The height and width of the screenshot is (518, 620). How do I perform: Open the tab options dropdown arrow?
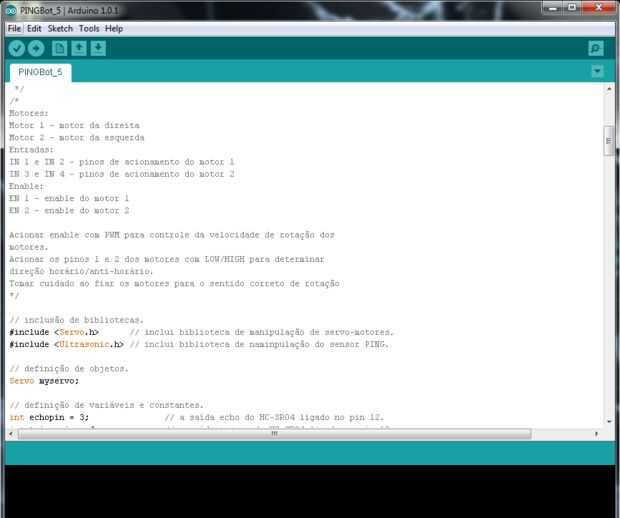(x=597, y=72)
